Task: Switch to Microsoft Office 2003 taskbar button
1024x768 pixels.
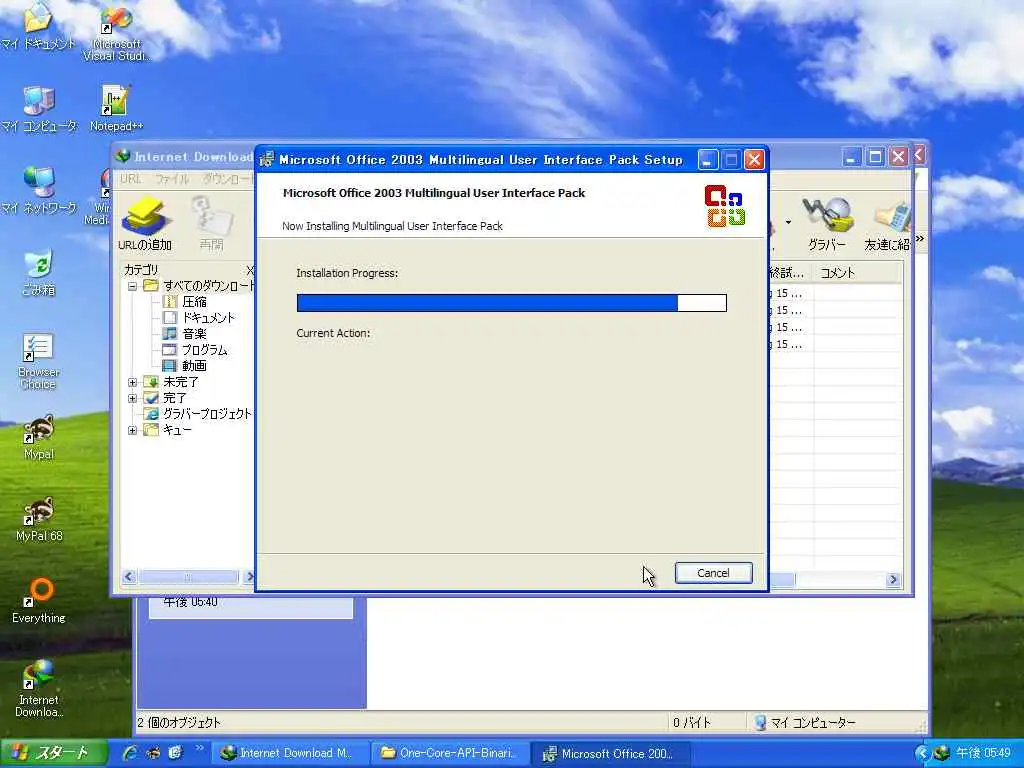Action: (609, 753)
